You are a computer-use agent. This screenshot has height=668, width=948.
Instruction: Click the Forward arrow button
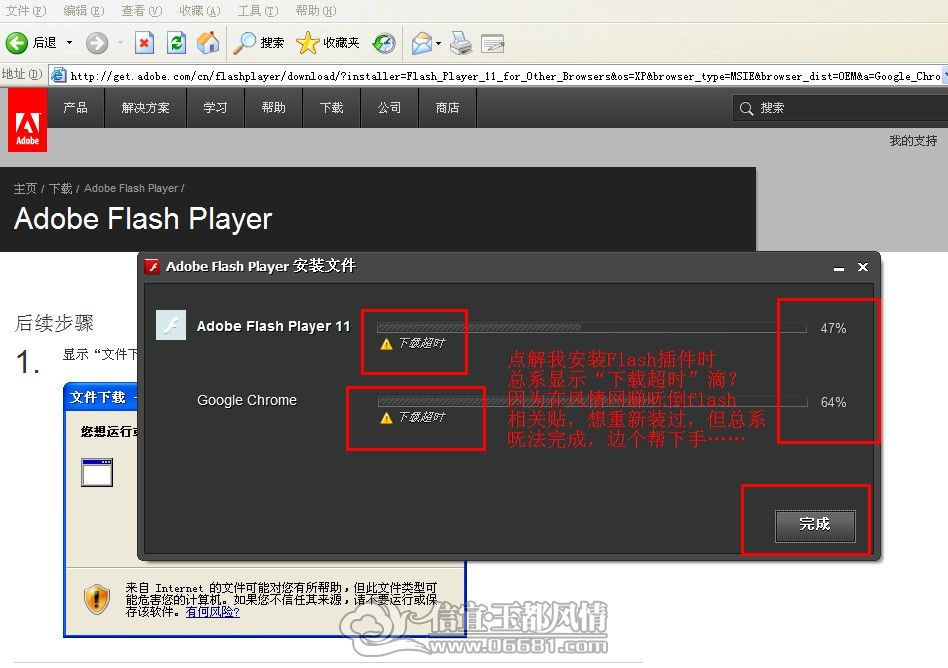click(97, 43)
